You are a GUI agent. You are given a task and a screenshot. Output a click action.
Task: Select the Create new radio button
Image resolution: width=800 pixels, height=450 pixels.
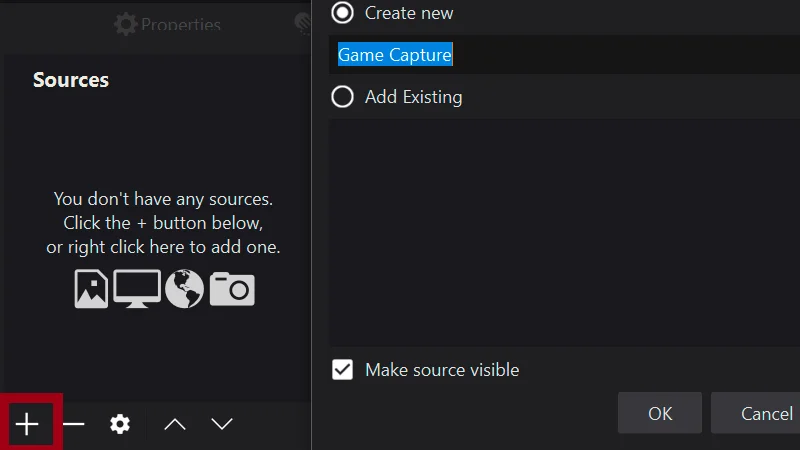(x=343, y=13)
